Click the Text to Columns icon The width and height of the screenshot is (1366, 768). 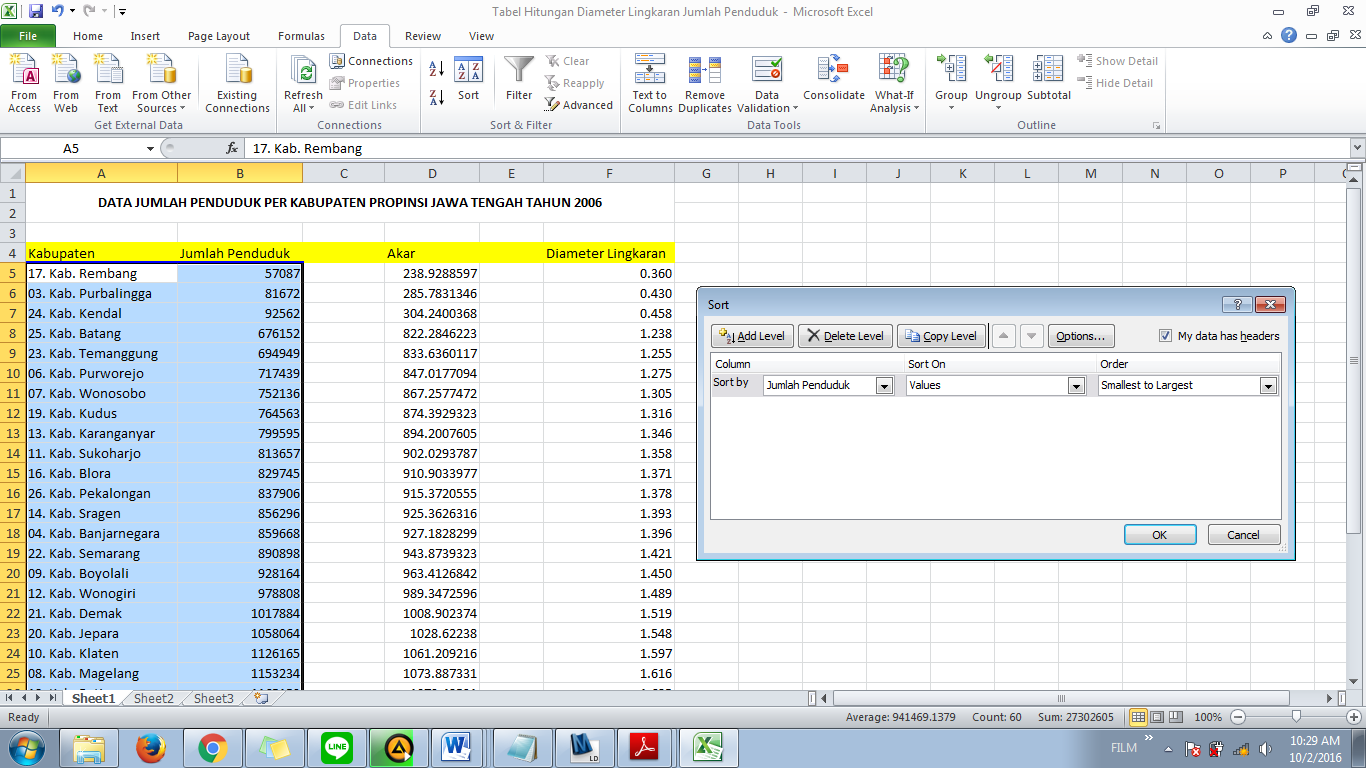tap(650, 84)
